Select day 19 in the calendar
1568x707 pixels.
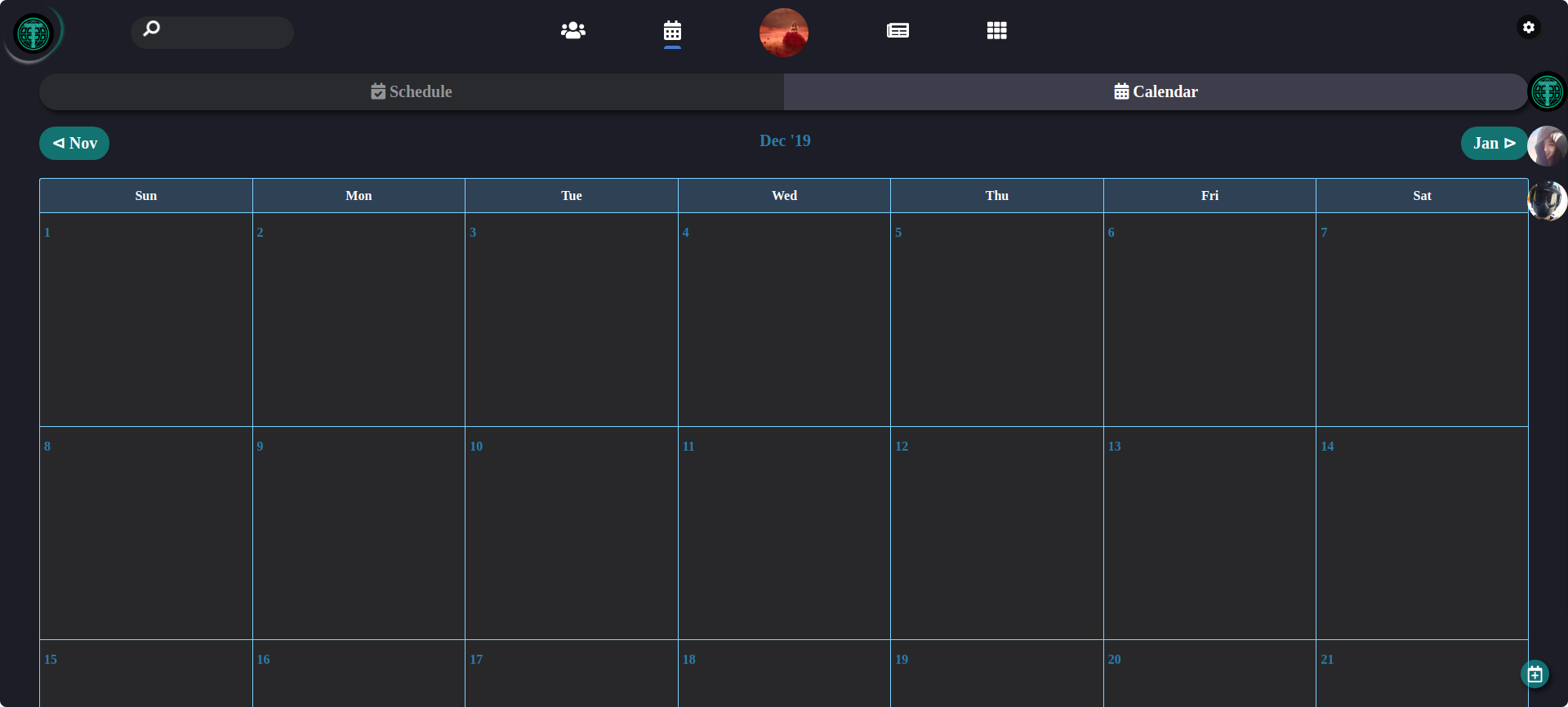tap(997, 674)
